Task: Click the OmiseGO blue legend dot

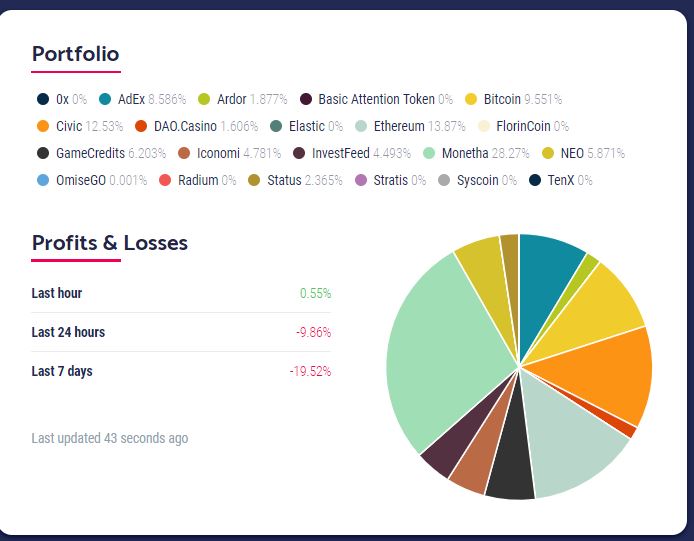Action: (42, 180)
